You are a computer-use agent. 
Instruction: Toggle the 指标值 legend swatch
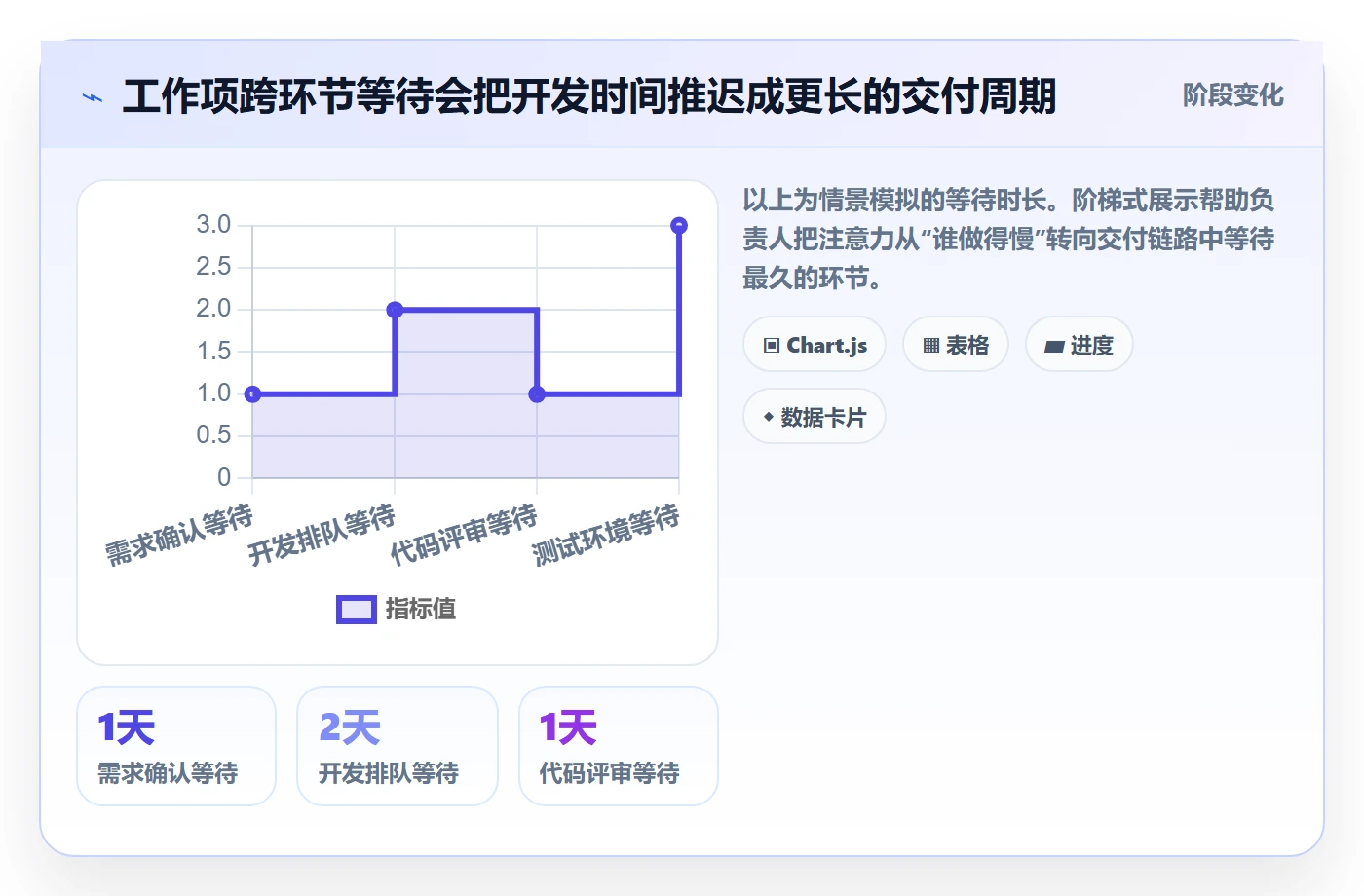pyautogui.click(x=357, y=610)
